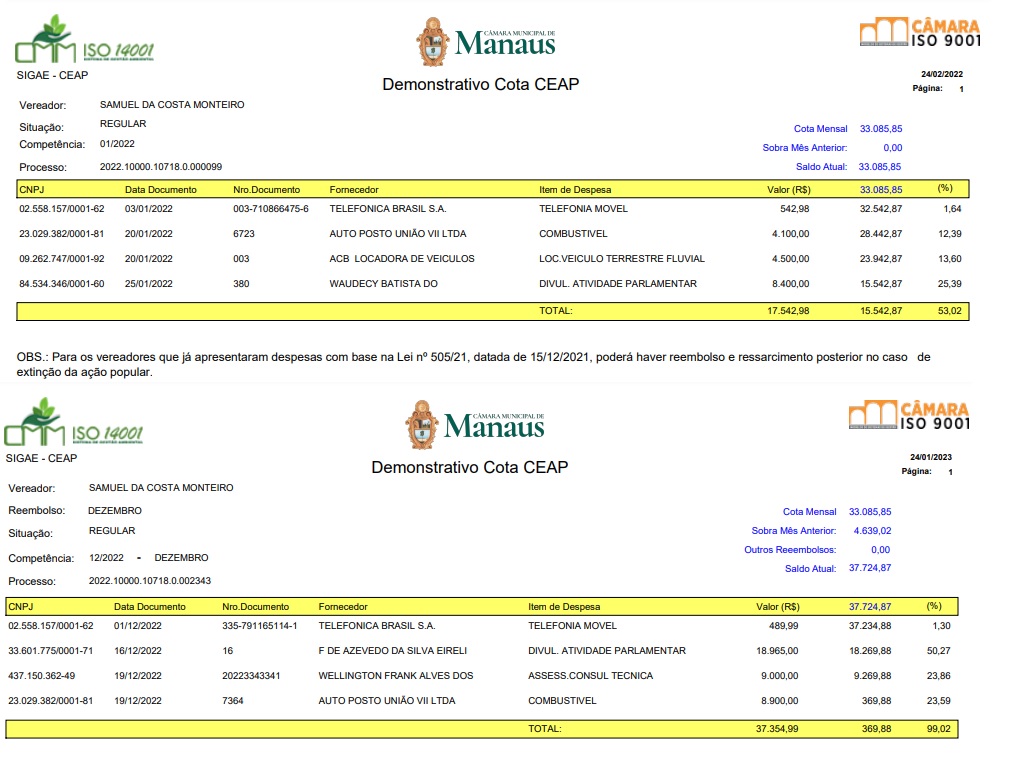Viewport: 1010px width, 777px height.
Task: Click document date 01/12/2022
Action: (138, 626)
